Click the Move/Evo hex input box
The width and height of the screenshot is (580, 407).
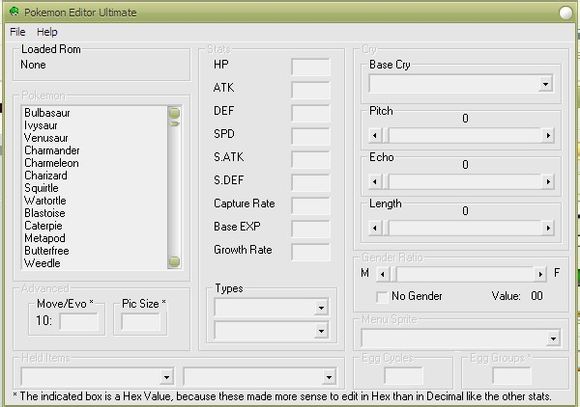[x=79, y=321]
